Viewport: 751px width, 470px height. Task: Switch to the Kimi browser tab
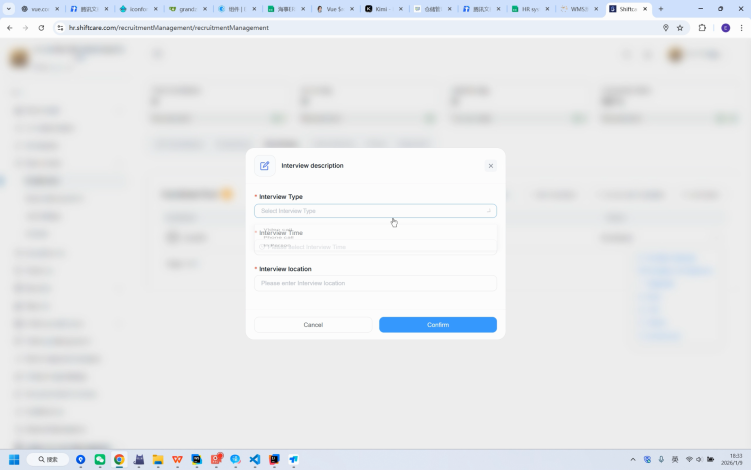coord(381,9)
